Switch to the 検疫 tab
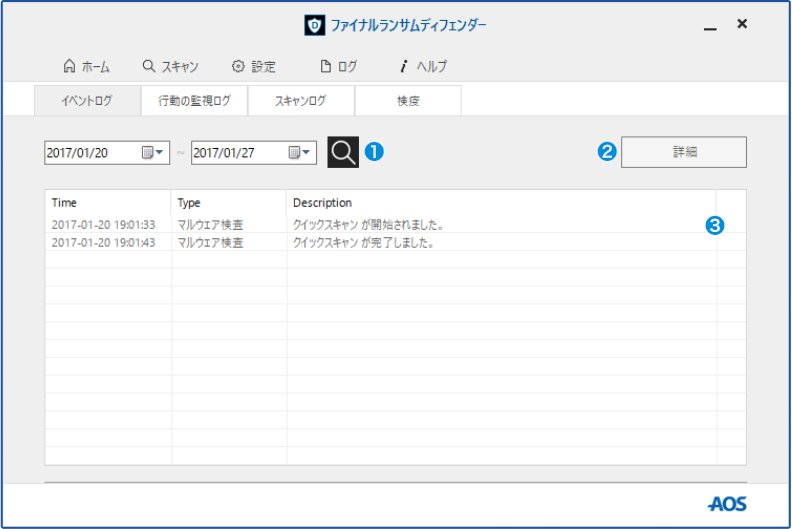The height and width of the screenshot is (529, 792). (x=408, y=101)
